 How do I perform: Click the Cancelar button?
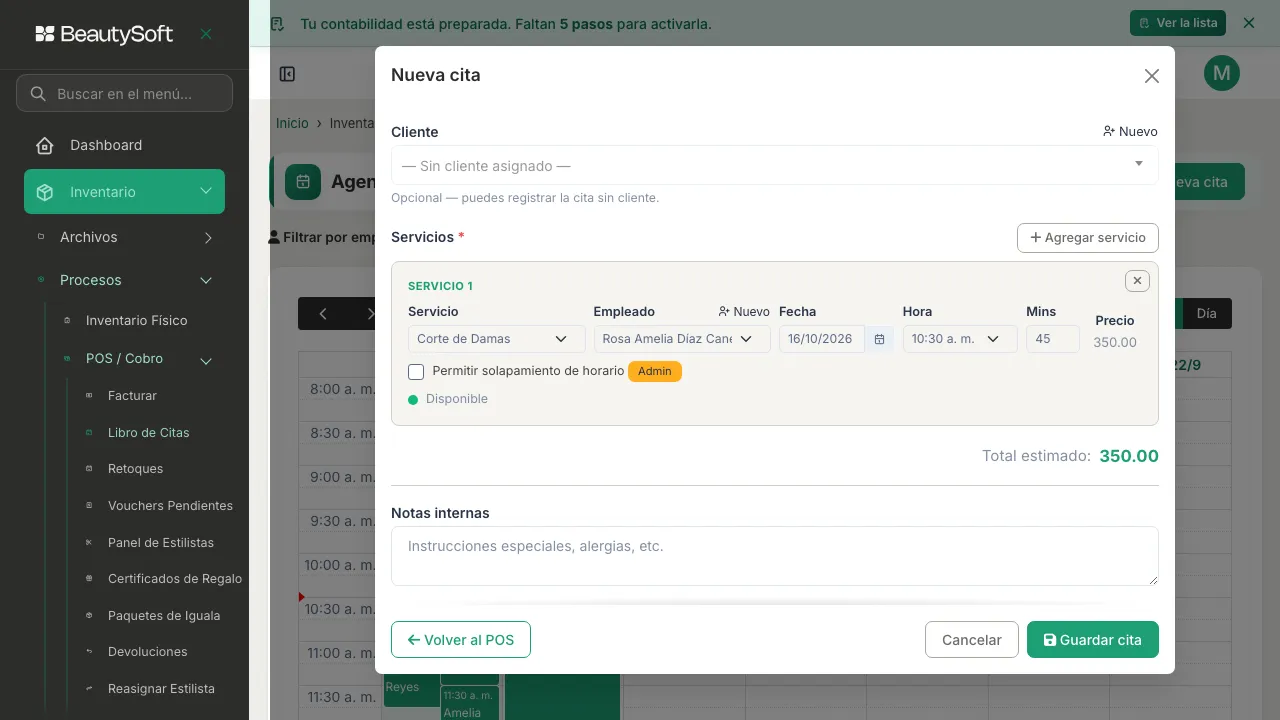tap(972, 640)
